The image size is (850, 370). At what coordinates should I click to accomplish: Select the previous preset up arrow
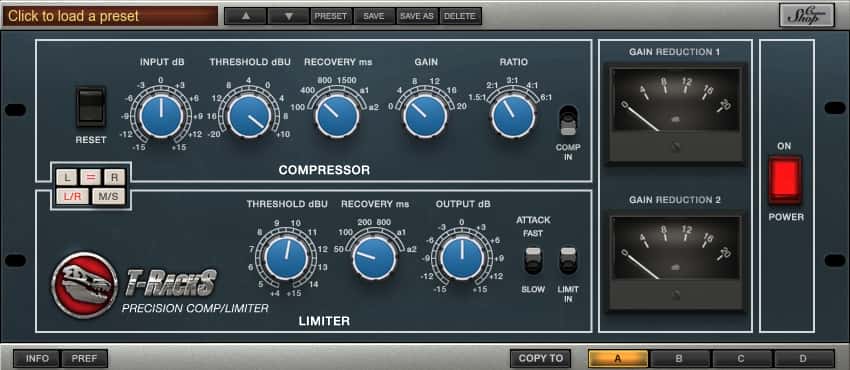tap(246, 16)
